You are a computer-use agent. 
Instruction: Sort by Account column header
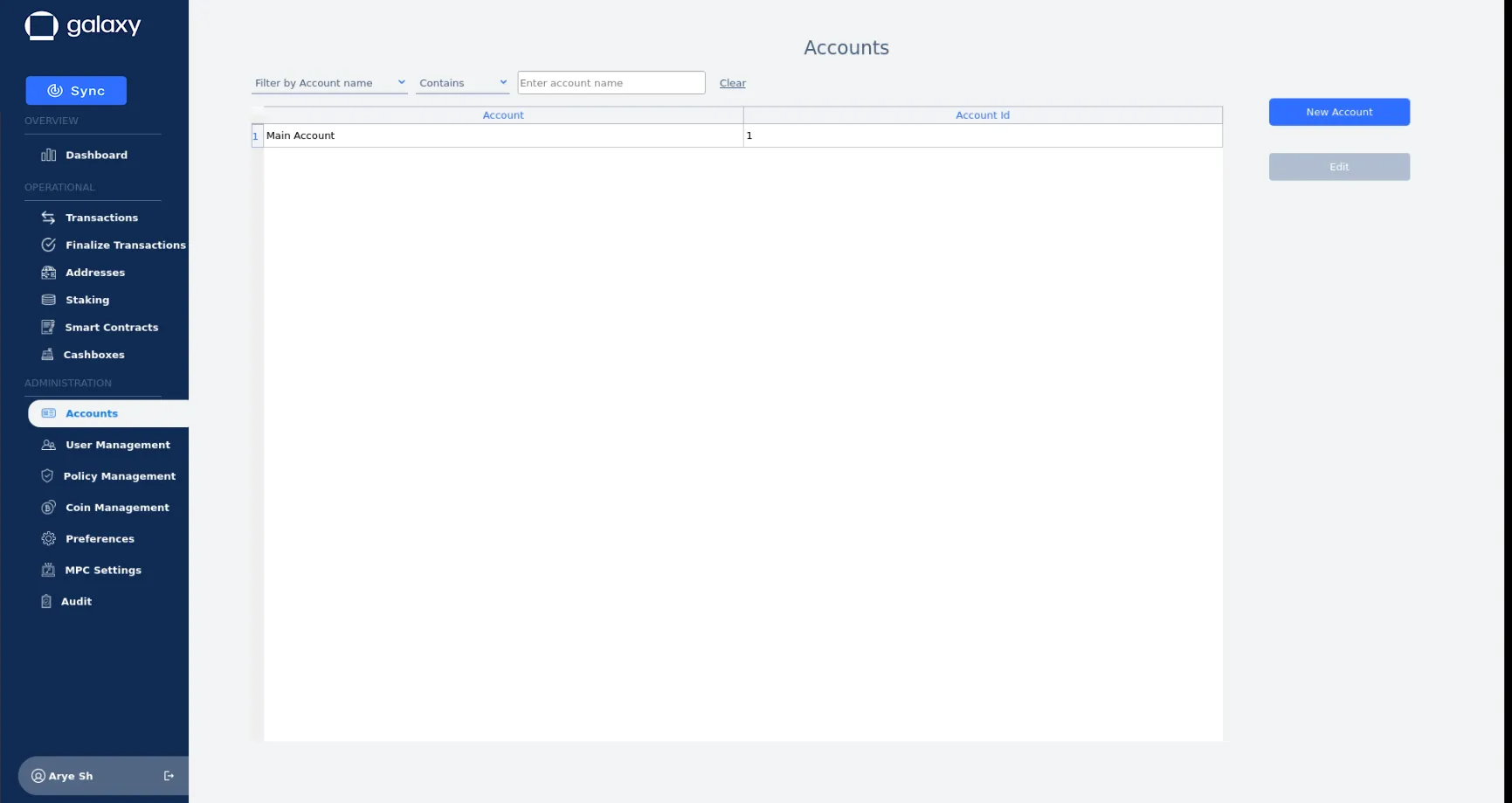point(503,115)
